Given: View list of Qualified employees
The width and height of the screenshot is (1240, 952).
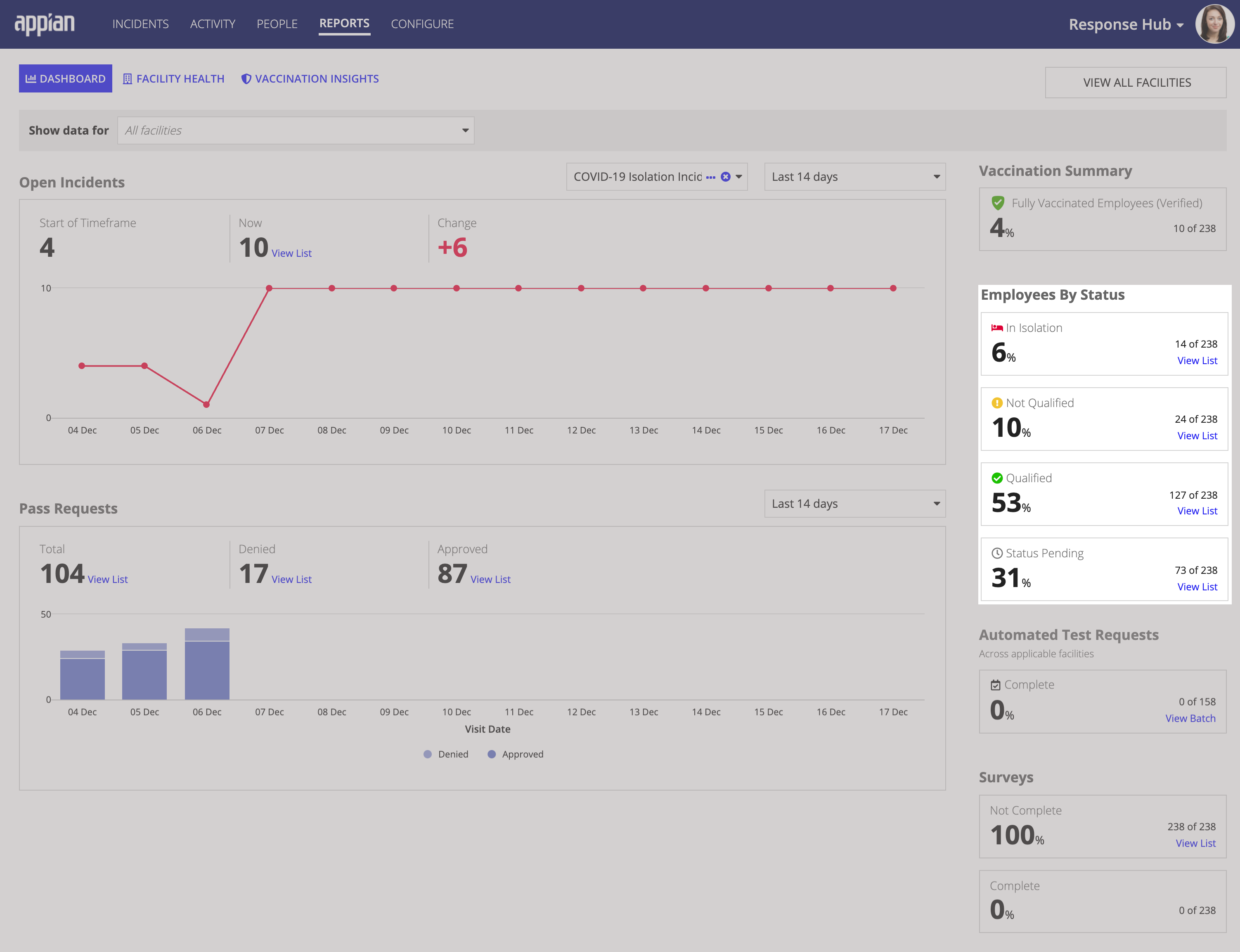Looking at the screenshot, I should coord(1197,511).
